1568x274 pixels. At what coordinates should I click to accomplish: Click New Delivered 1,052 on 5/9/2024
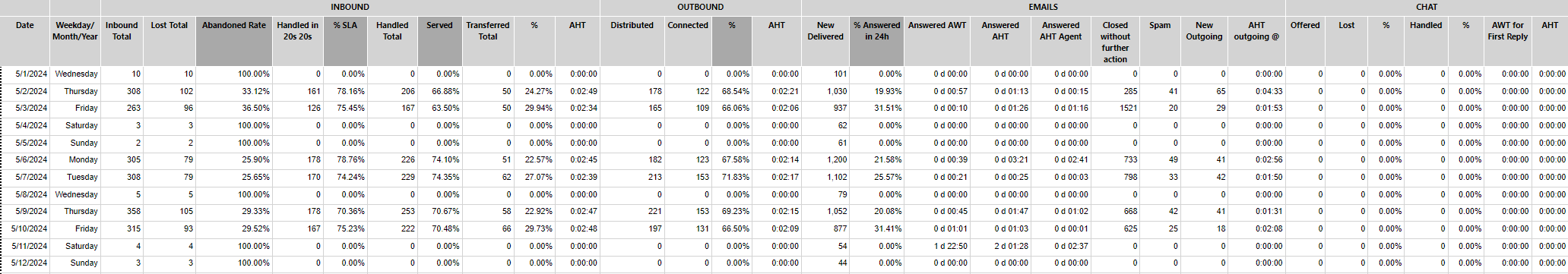[825, 212]
